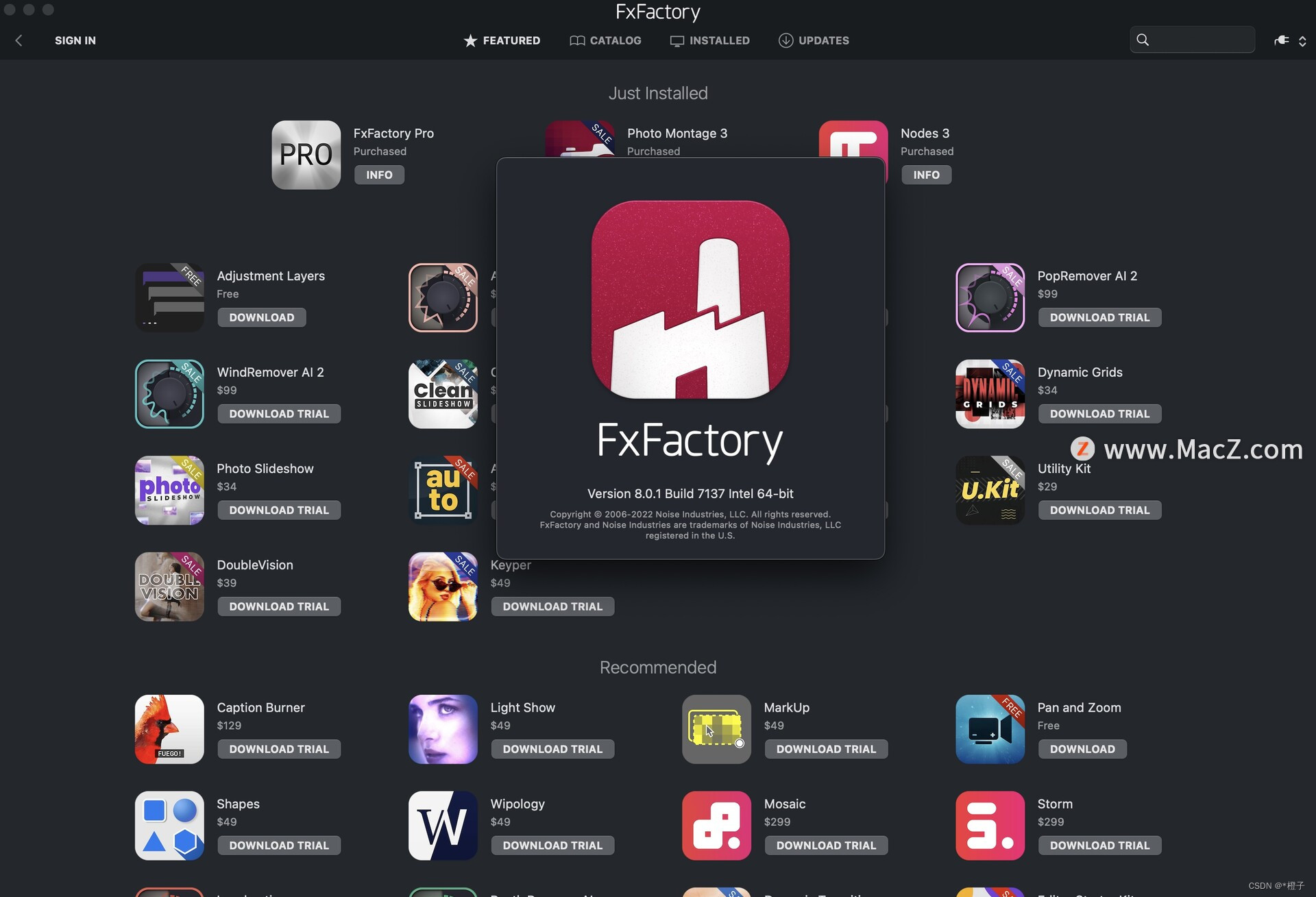Click the search magnifier icon
Image resolution: width=1316 pixels, height=897 pixels.
[1143, 40]
